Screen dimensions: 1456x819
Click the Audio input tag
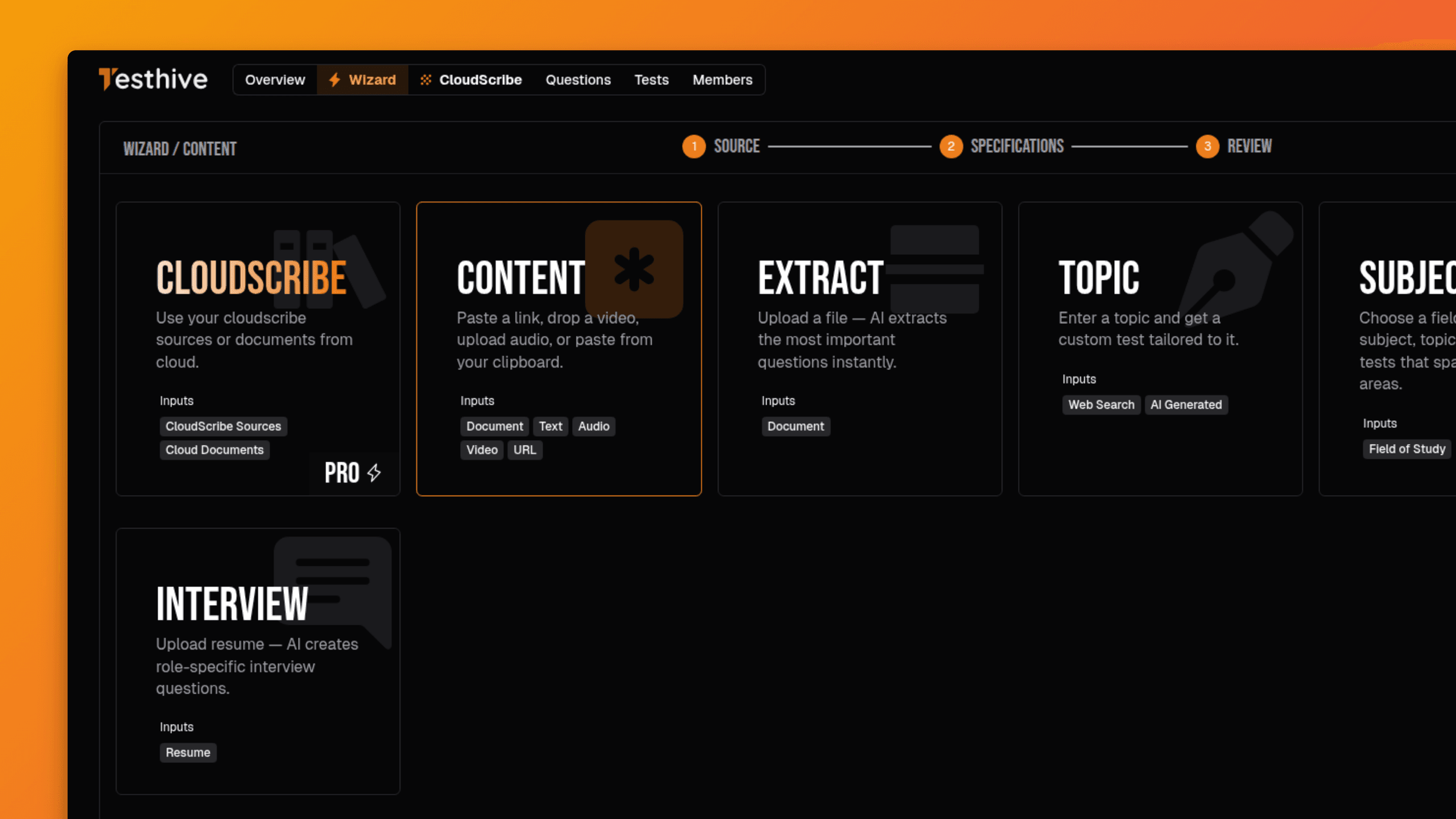(x=594, y=426)
